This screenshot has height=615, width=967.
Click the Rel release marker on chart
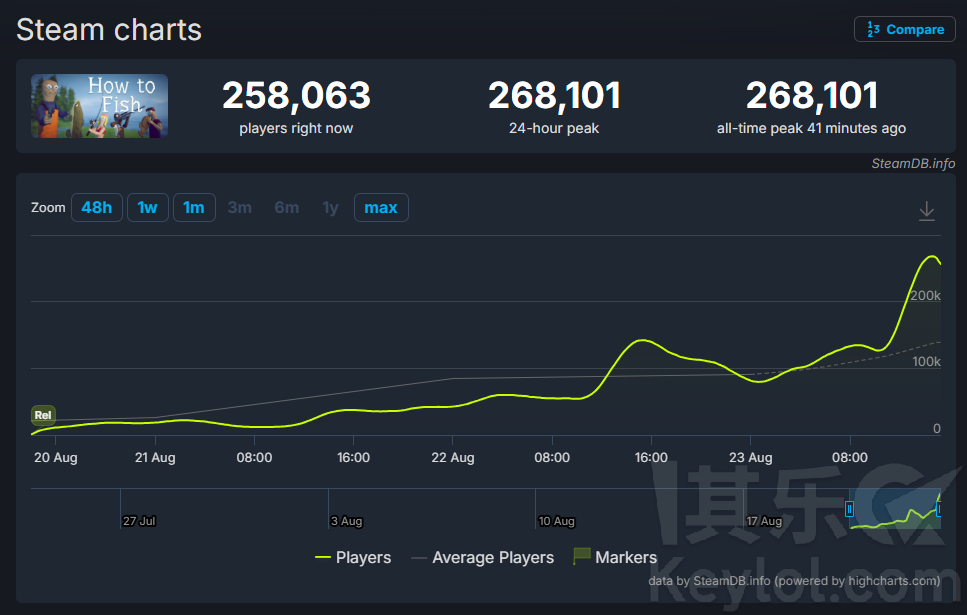point(43,415)
